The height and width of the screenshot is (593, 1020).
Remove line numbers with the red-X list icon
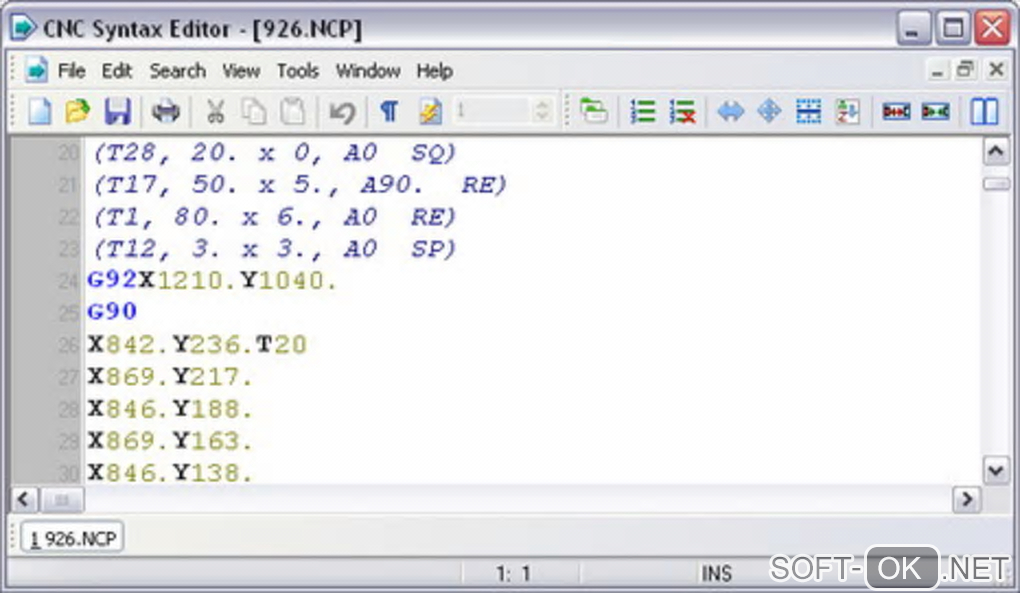682,112
